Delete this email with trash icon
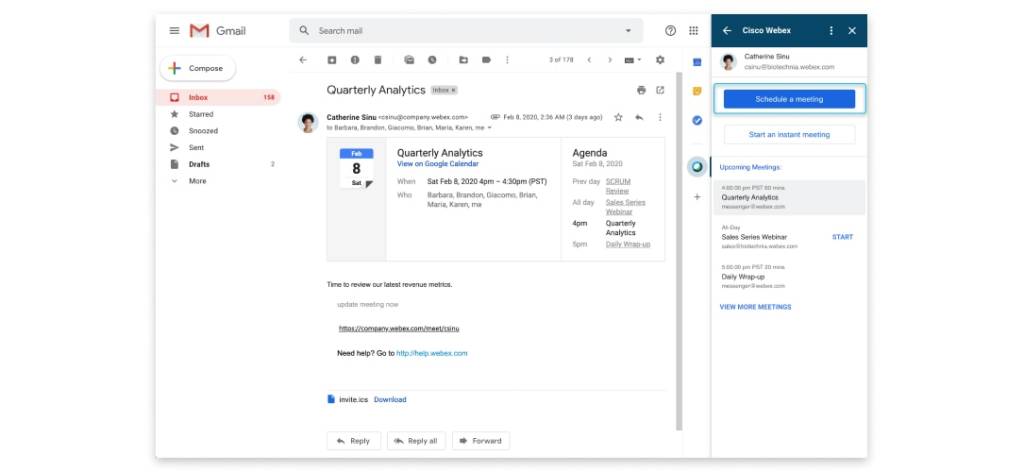Viewport: 1024px width, 472px height. (377, 59)
